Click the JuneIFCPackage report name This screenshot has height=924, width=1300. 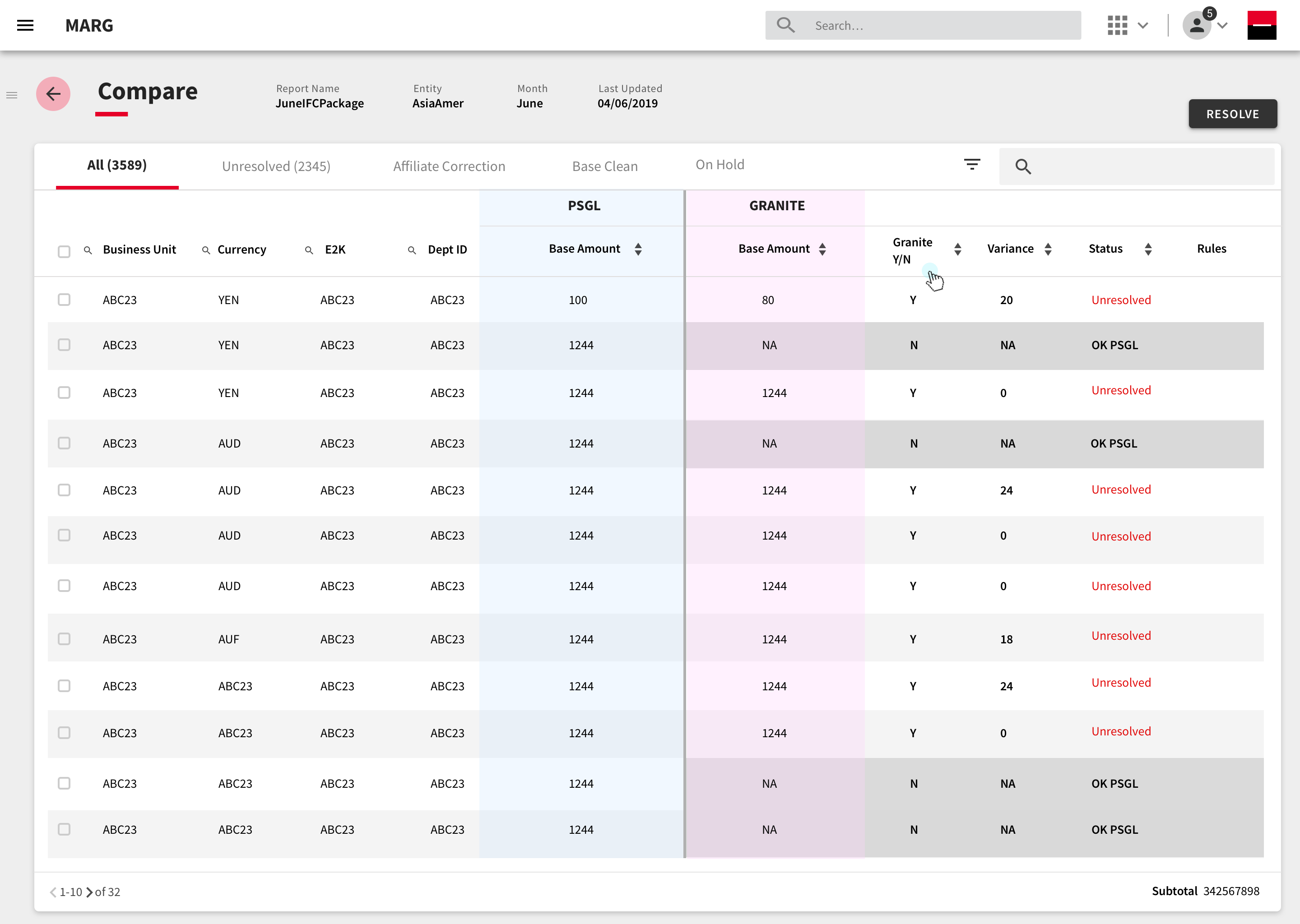319,103
